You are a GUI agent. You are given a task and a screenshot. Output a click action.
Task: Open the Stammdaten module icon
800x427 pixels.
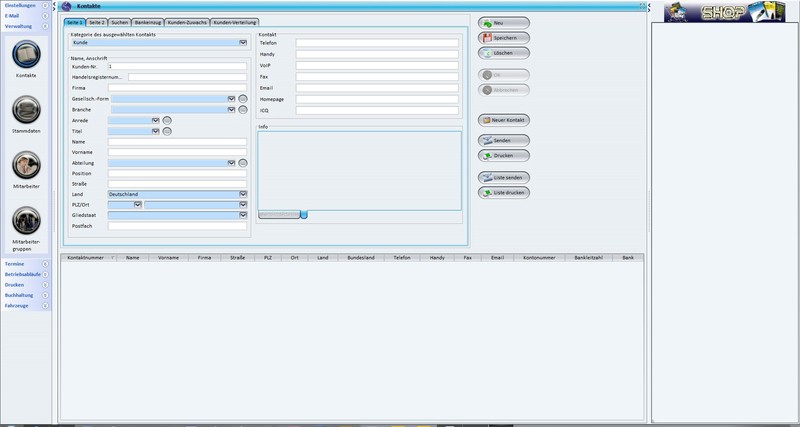pos(27,110)
